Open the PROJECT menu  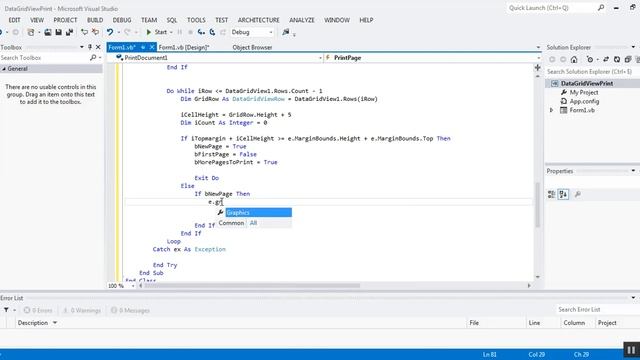pos(65,20)
